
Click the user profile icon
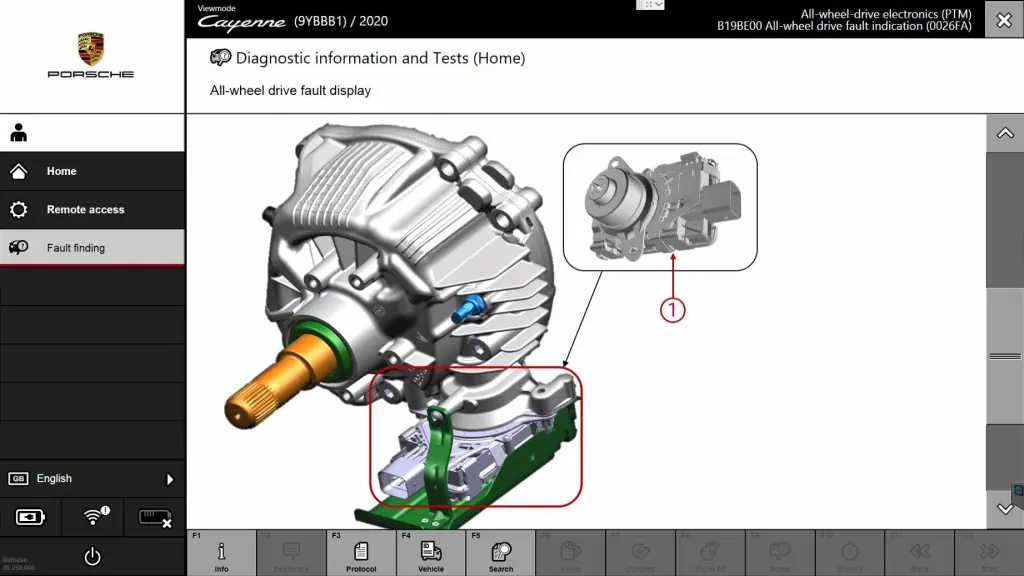tap(18, 133)
